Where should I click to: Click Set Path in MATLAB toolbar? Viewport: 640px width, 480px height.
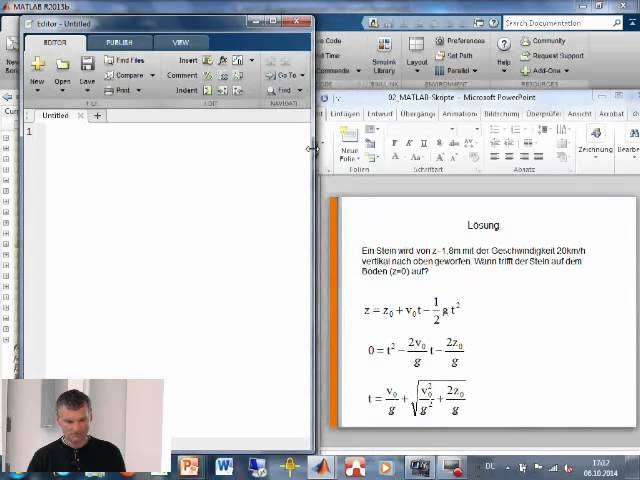click(x=454, y=56)
